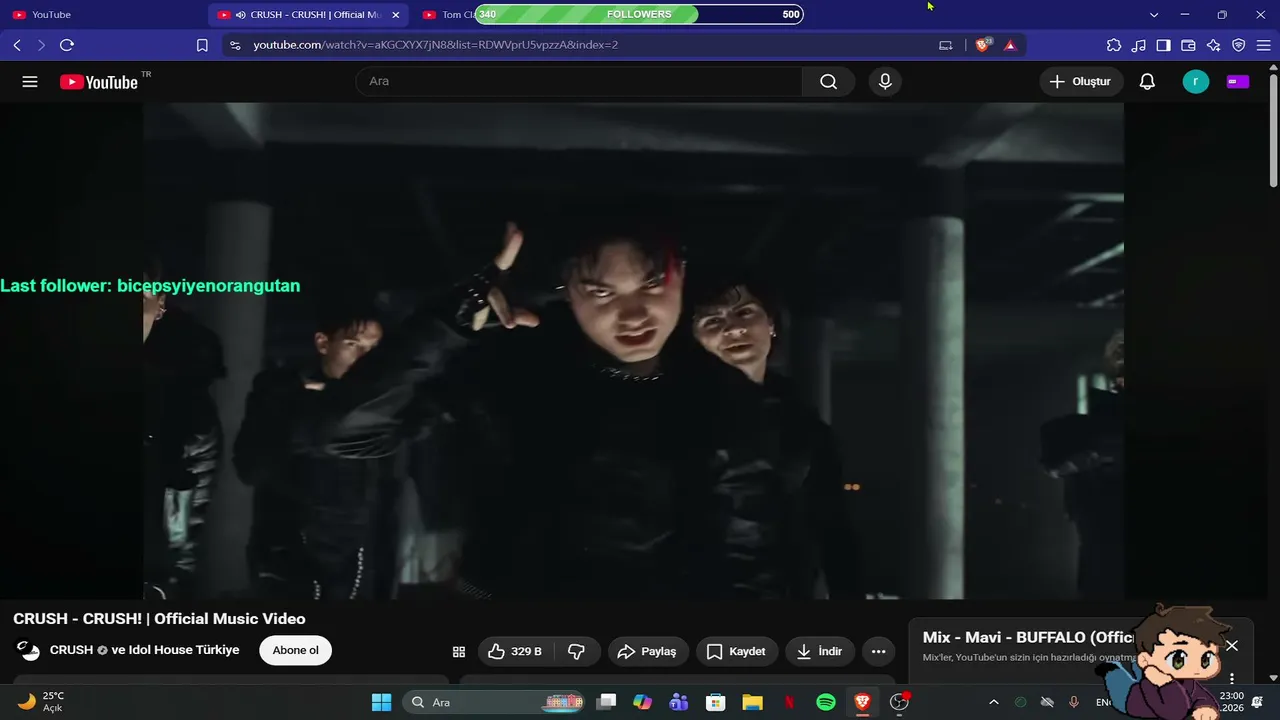Open the CRUSH channel avatar
This screenshot has width=1280, height=720.
click(x=28, y=650)
